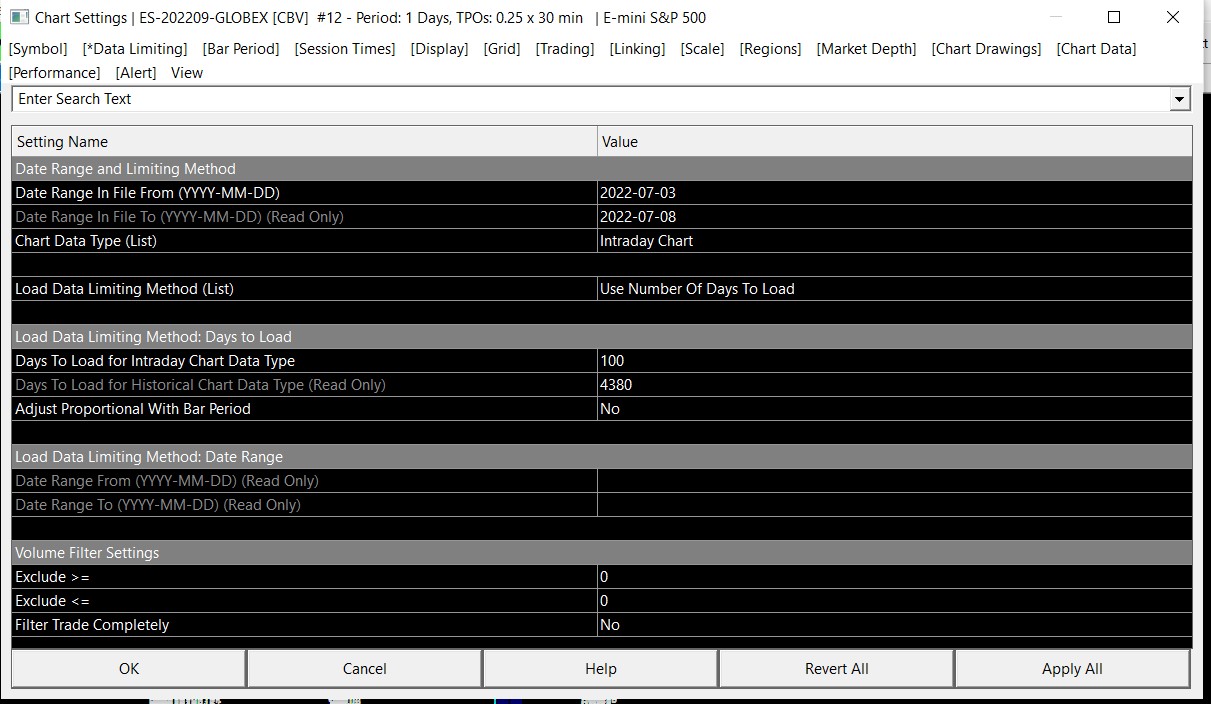Viewport: 1211px width, 704px height.
Task: Open Load Data Limiting Method list value
Action: (895, 289)
